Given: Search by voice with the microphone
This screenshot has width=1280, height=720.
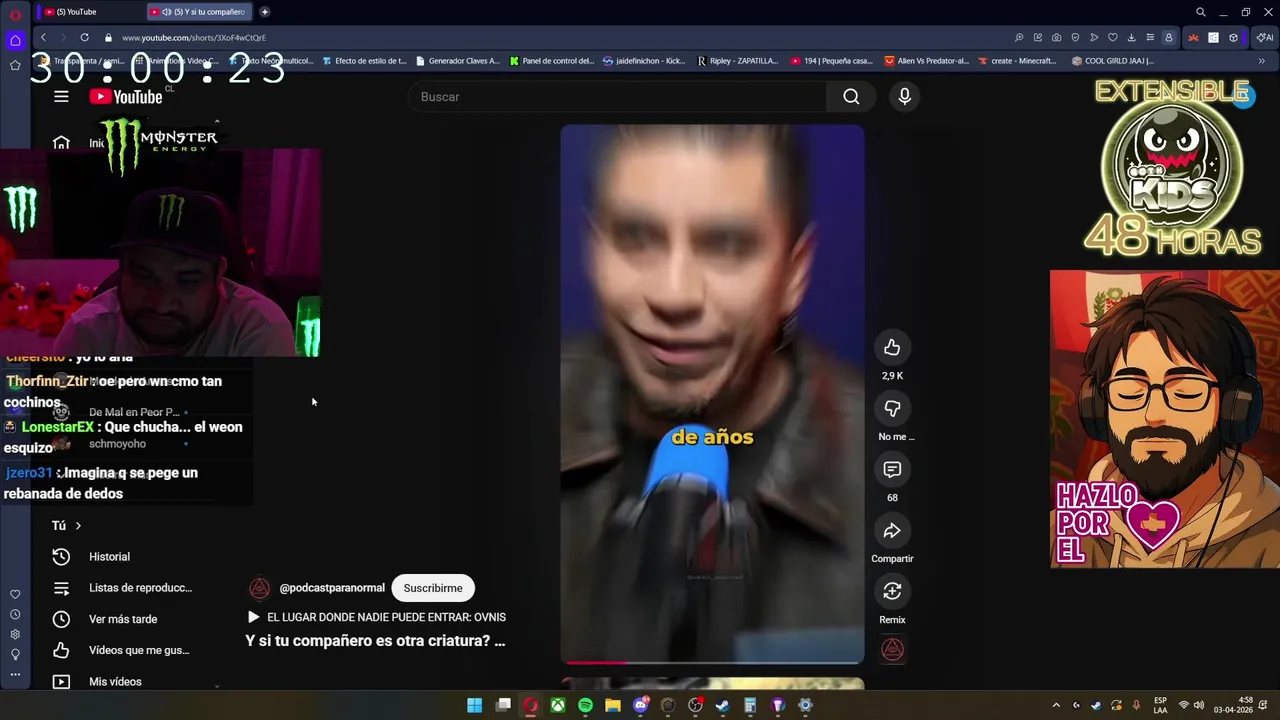Looking at the screenshot, I should pos(904,96).
